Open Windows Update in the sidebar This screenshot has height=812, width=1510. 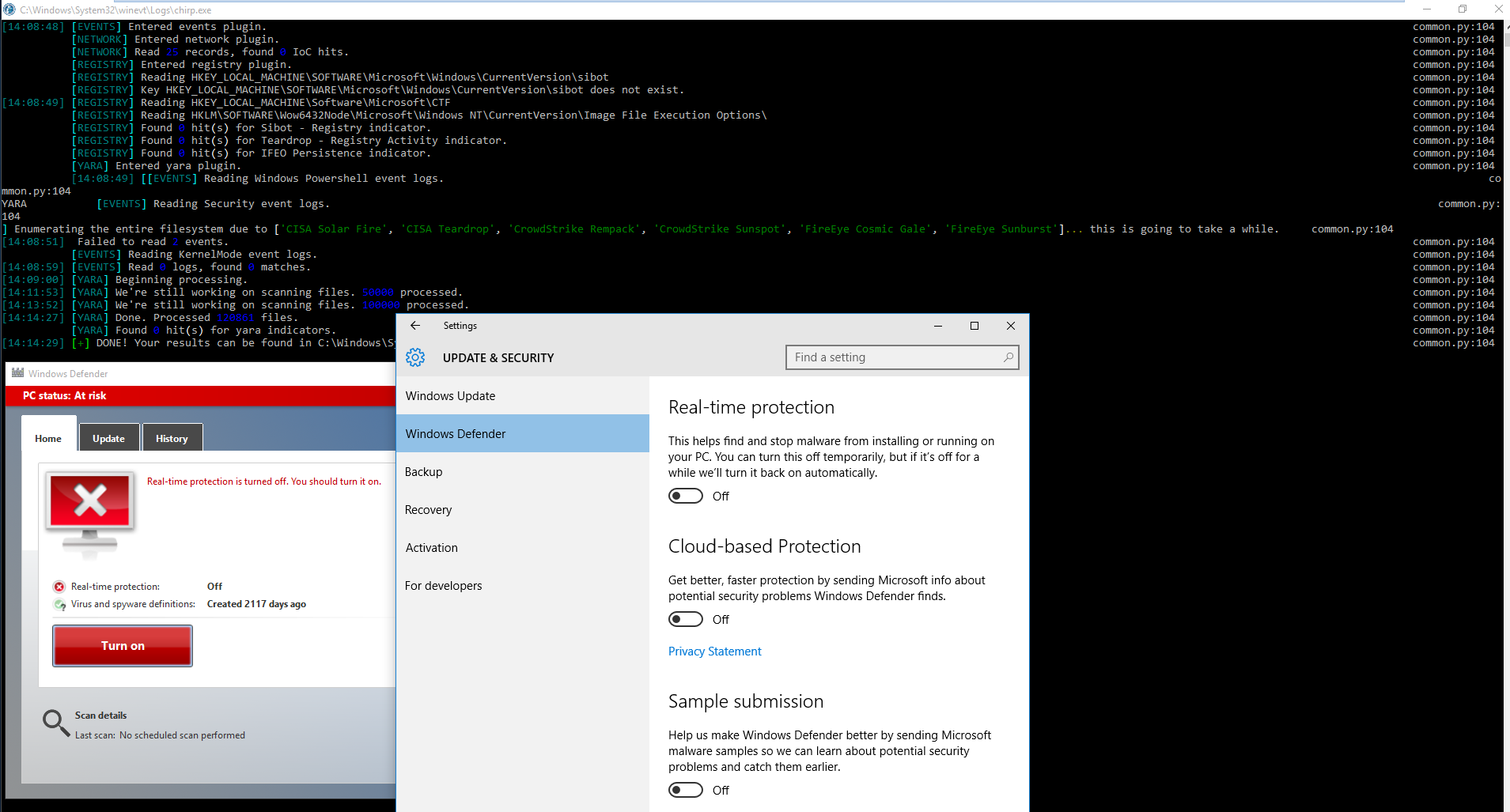pos(450,395)
